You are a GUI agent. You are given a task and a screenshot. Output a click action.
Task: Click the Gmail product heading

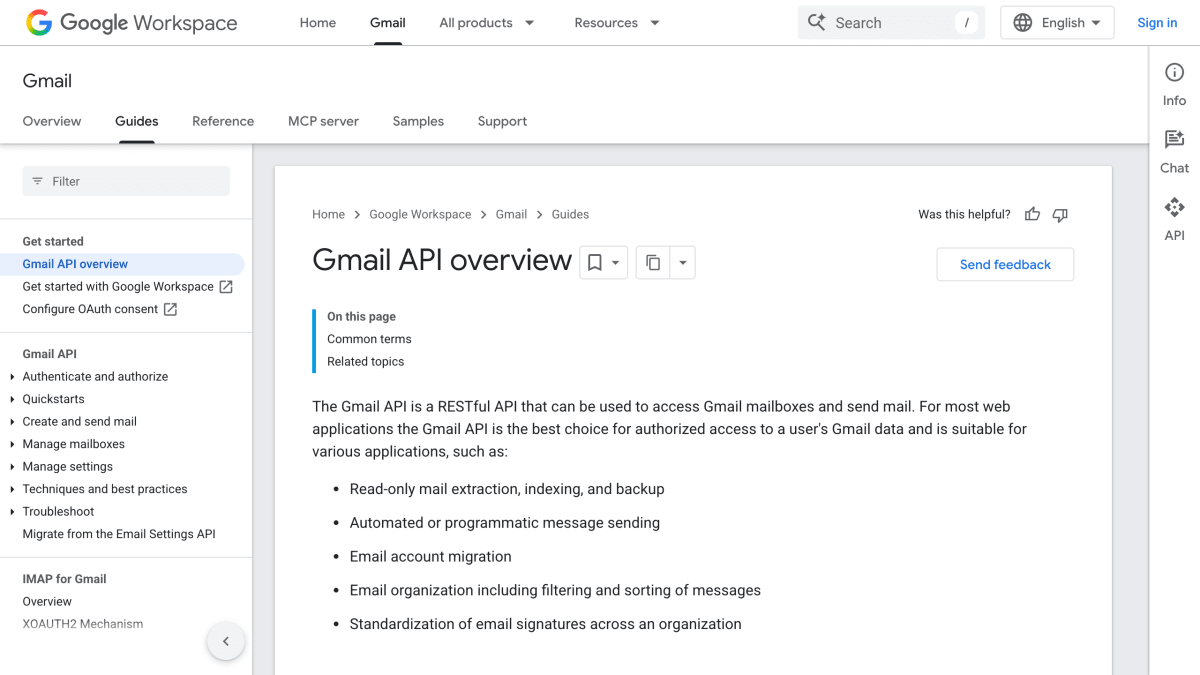coord(47,81)
